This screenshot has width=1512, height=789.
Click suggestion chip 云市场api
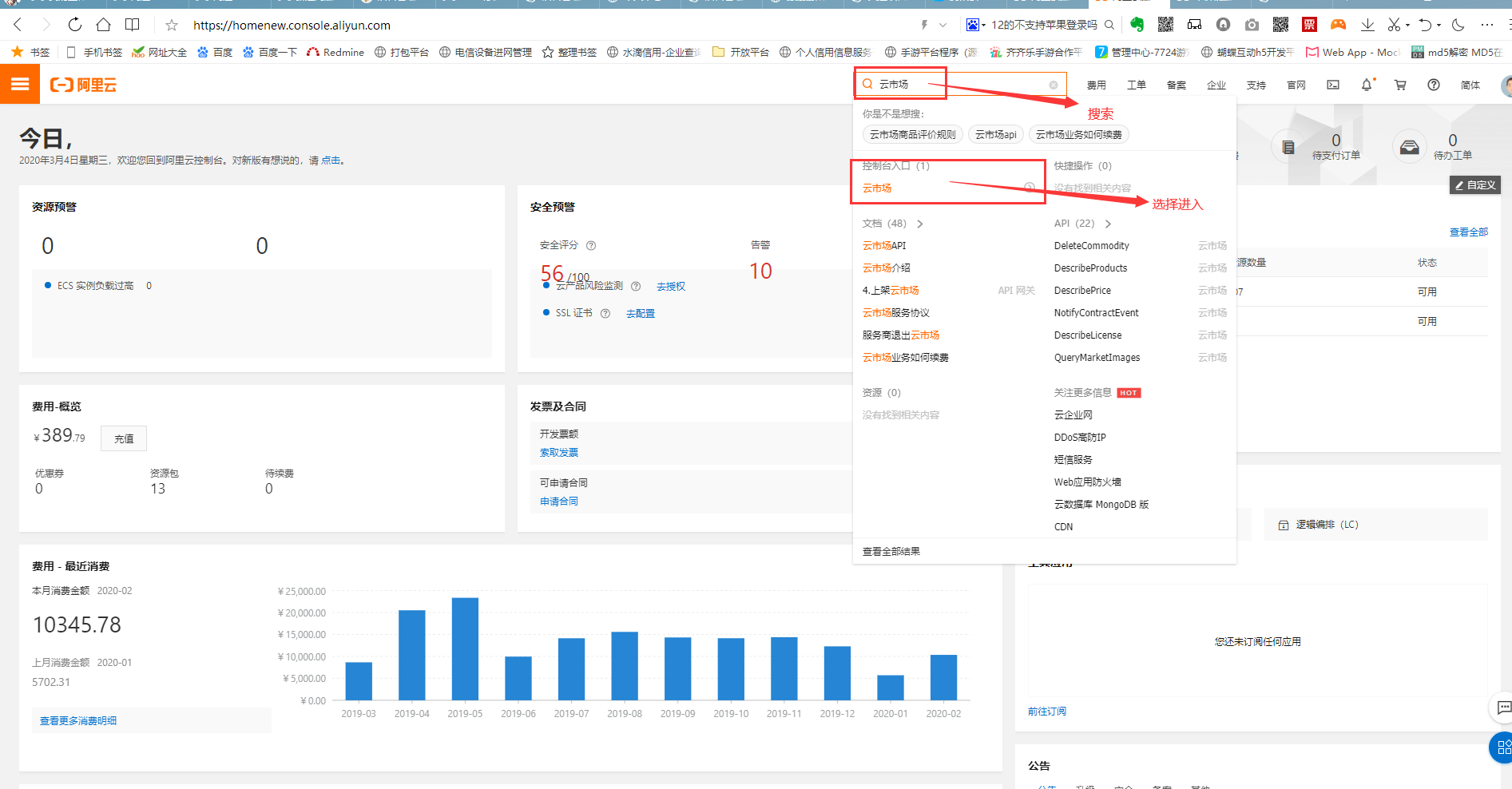996,135
